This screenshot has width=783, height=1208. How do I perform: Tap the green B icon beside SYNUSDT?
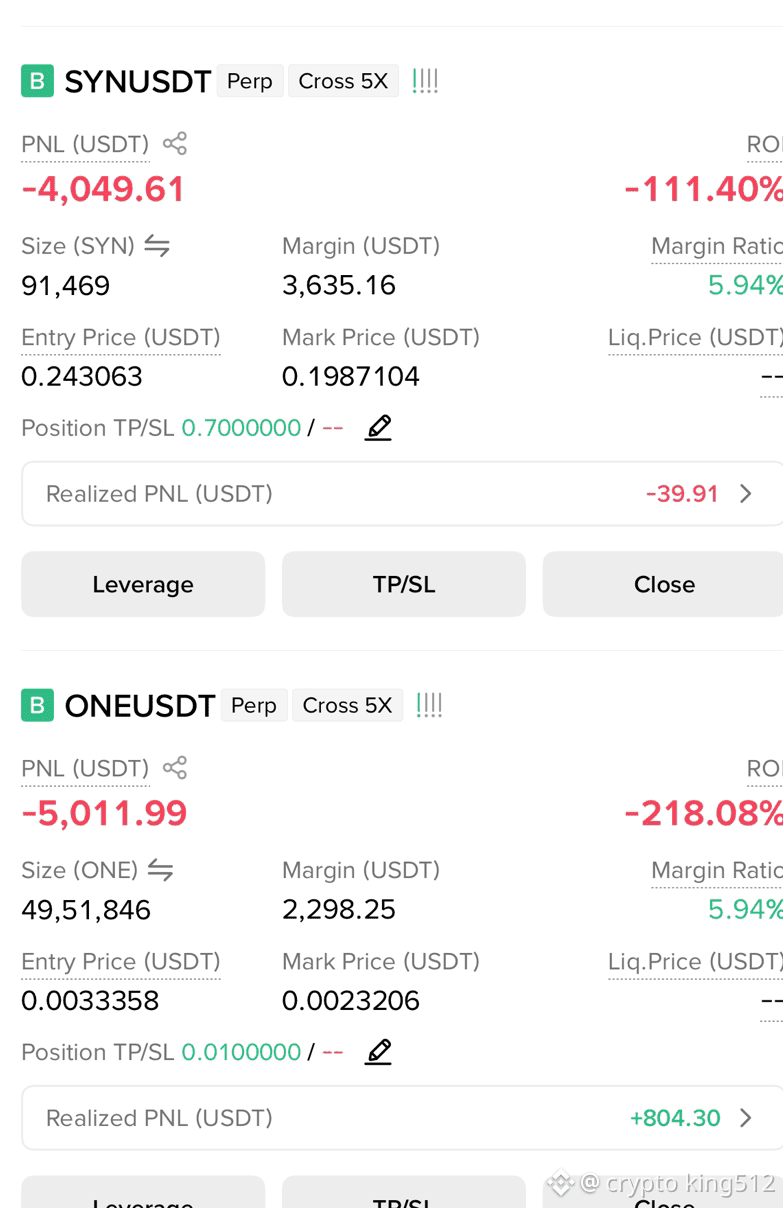37,81
